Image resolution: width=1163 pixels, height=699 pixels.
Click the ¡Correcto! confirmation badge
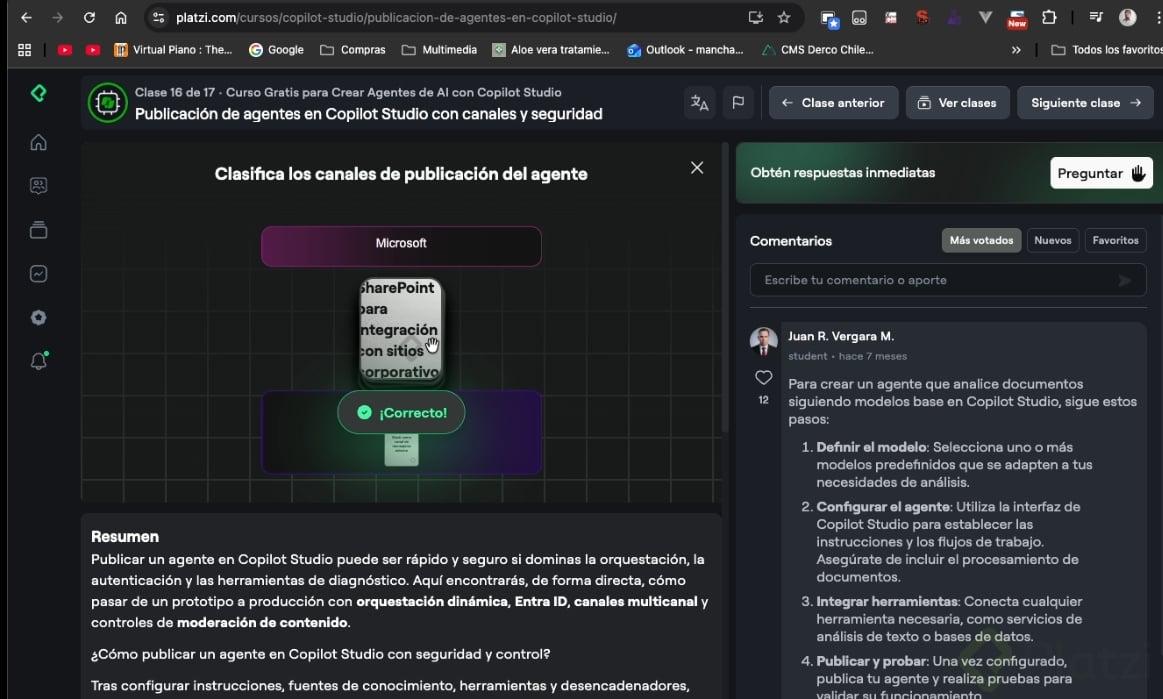401,413
